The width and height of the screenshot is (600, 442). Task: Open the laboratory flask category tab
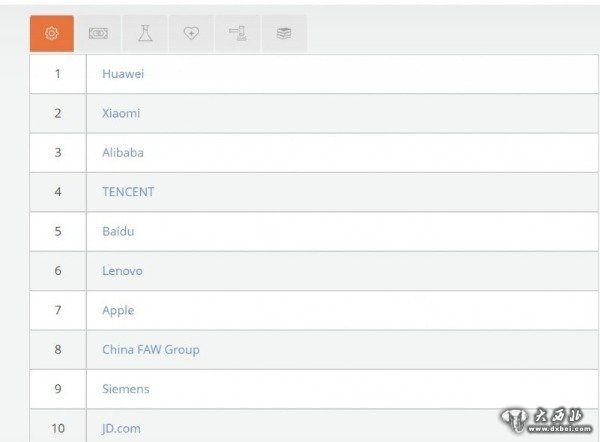(x=145, y=34)
